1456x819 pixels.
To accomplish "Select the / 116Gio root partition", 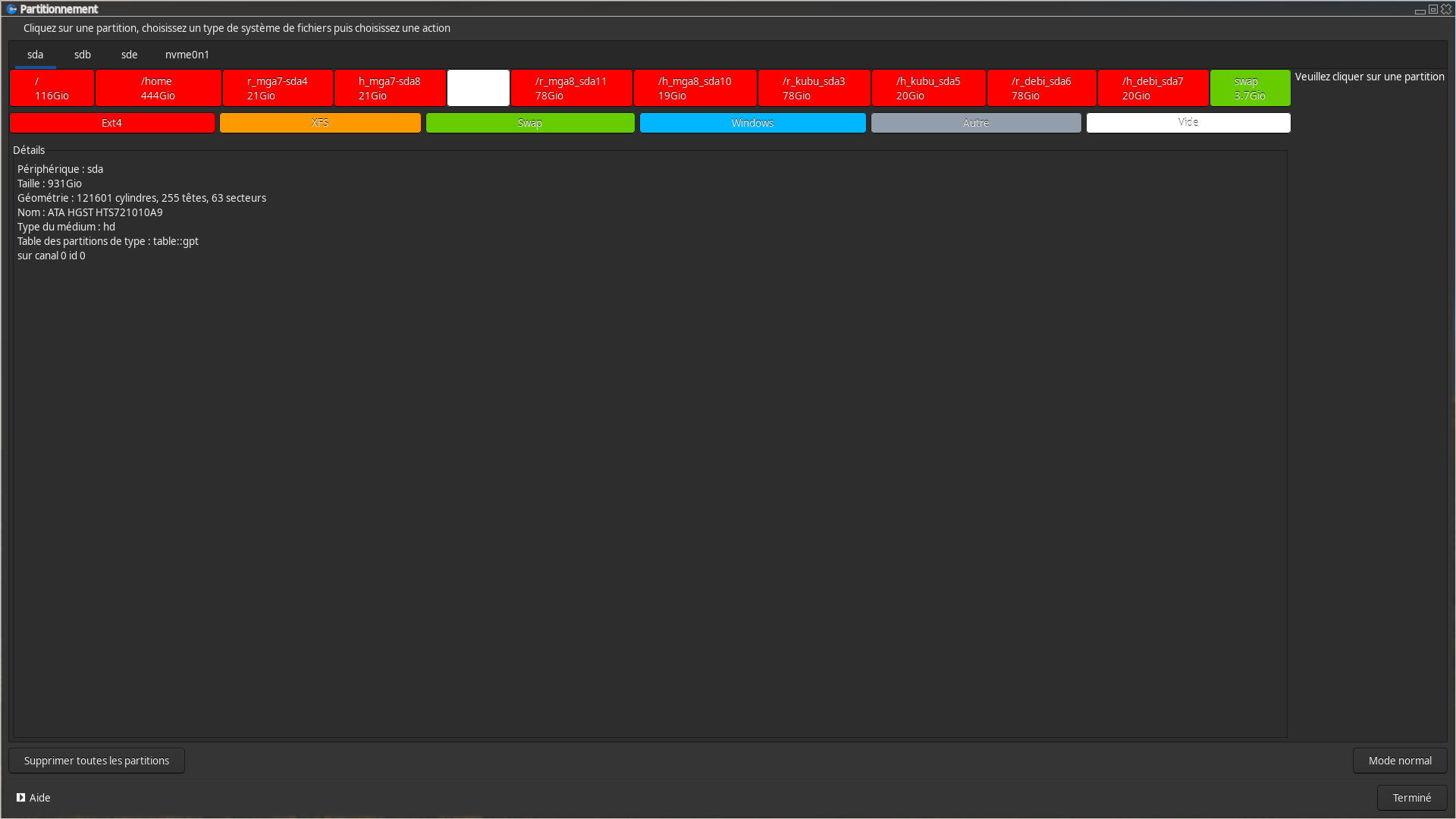I will [52, 88].
